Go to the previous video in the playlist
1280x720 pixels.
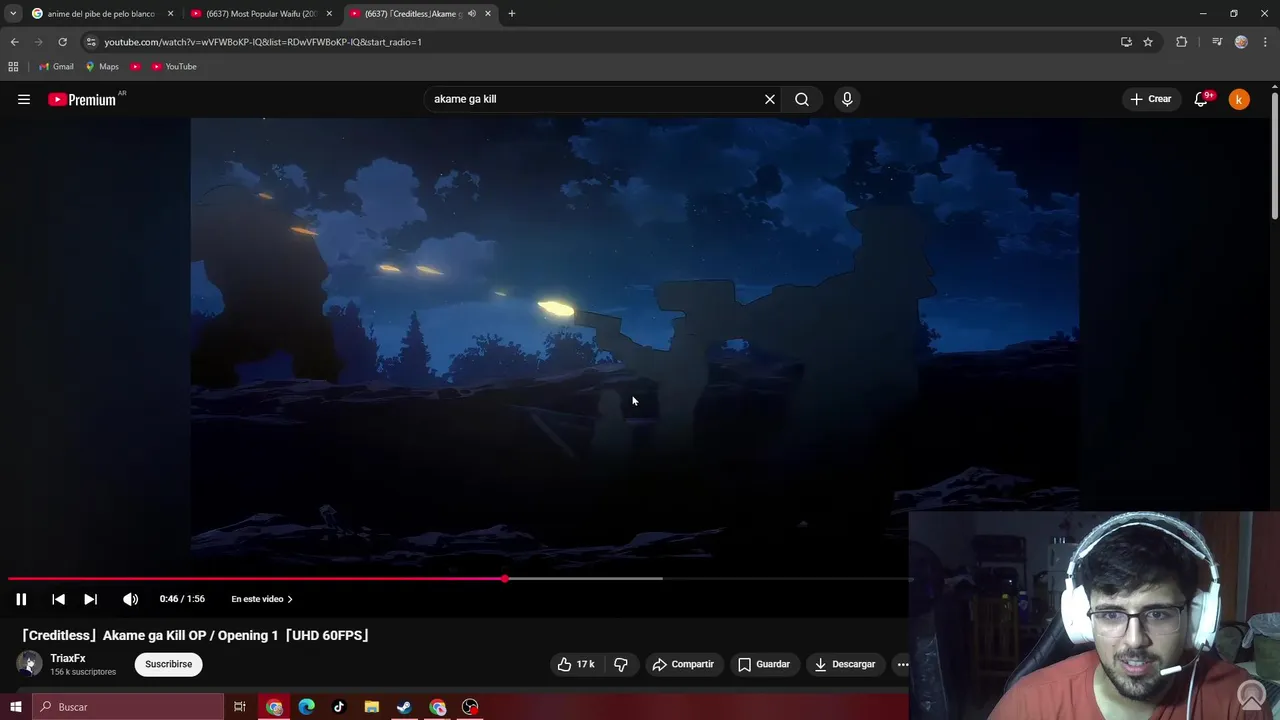58,599
